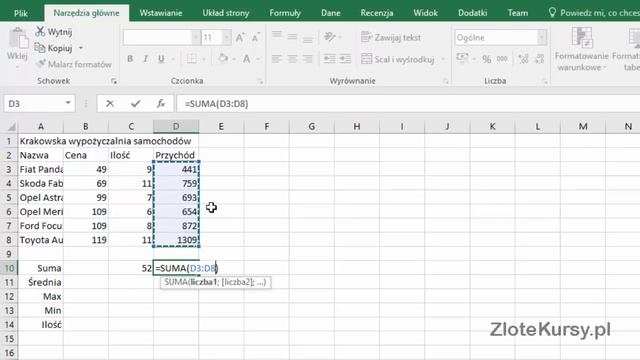Open Schowek clipboard dialog launcher
Screen dimensions: 640x360
click(x=114, y=81)
